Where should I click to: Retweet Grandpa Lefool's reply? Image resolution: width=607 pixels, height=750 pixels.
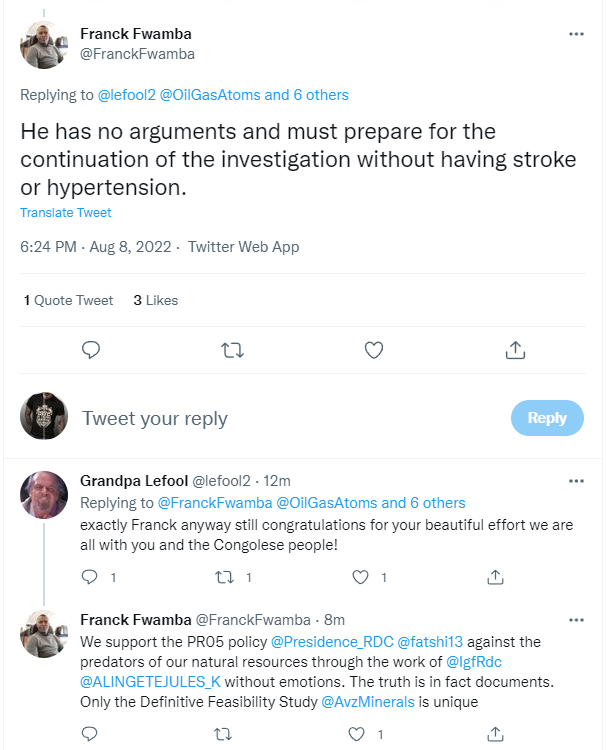pyautogui.click(x=224, y=577)
